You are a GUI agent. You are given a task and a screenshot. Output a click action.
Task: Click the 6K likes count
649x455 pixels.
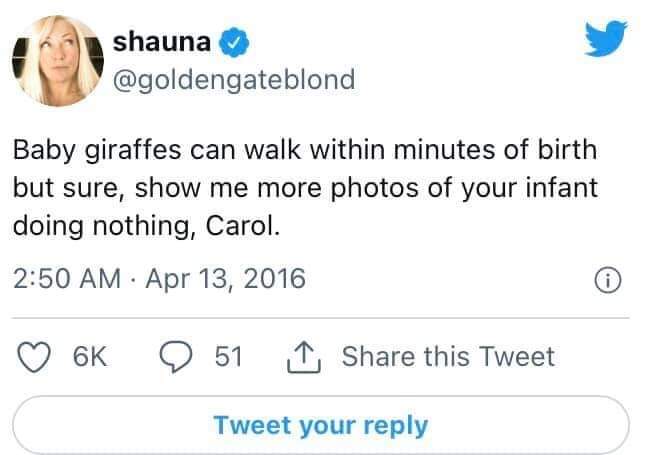point(90,357)
